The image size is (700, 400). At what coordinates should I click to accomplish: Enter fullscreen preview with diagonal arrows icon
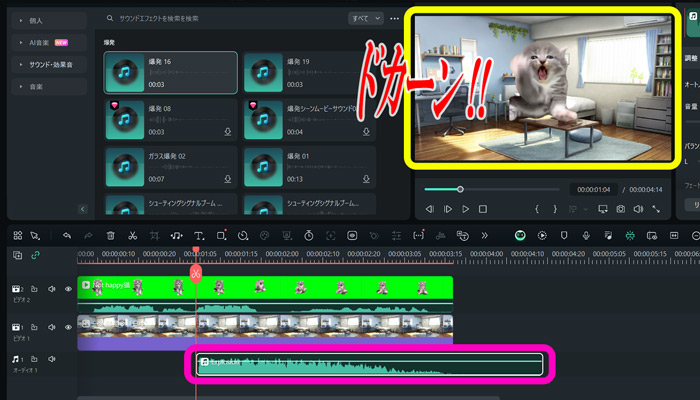pos(656,209)
